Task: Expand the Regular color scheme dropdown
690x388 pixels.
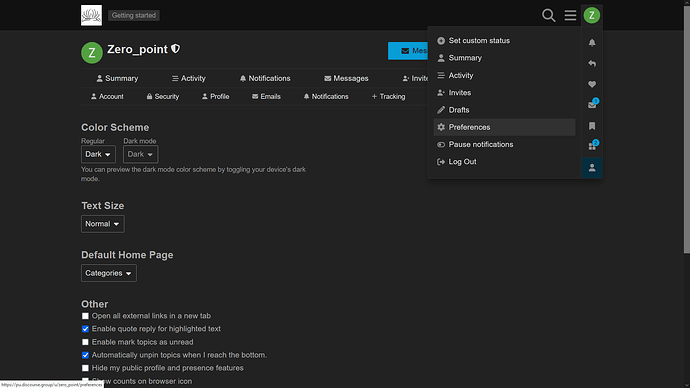Action: (98, 154)
